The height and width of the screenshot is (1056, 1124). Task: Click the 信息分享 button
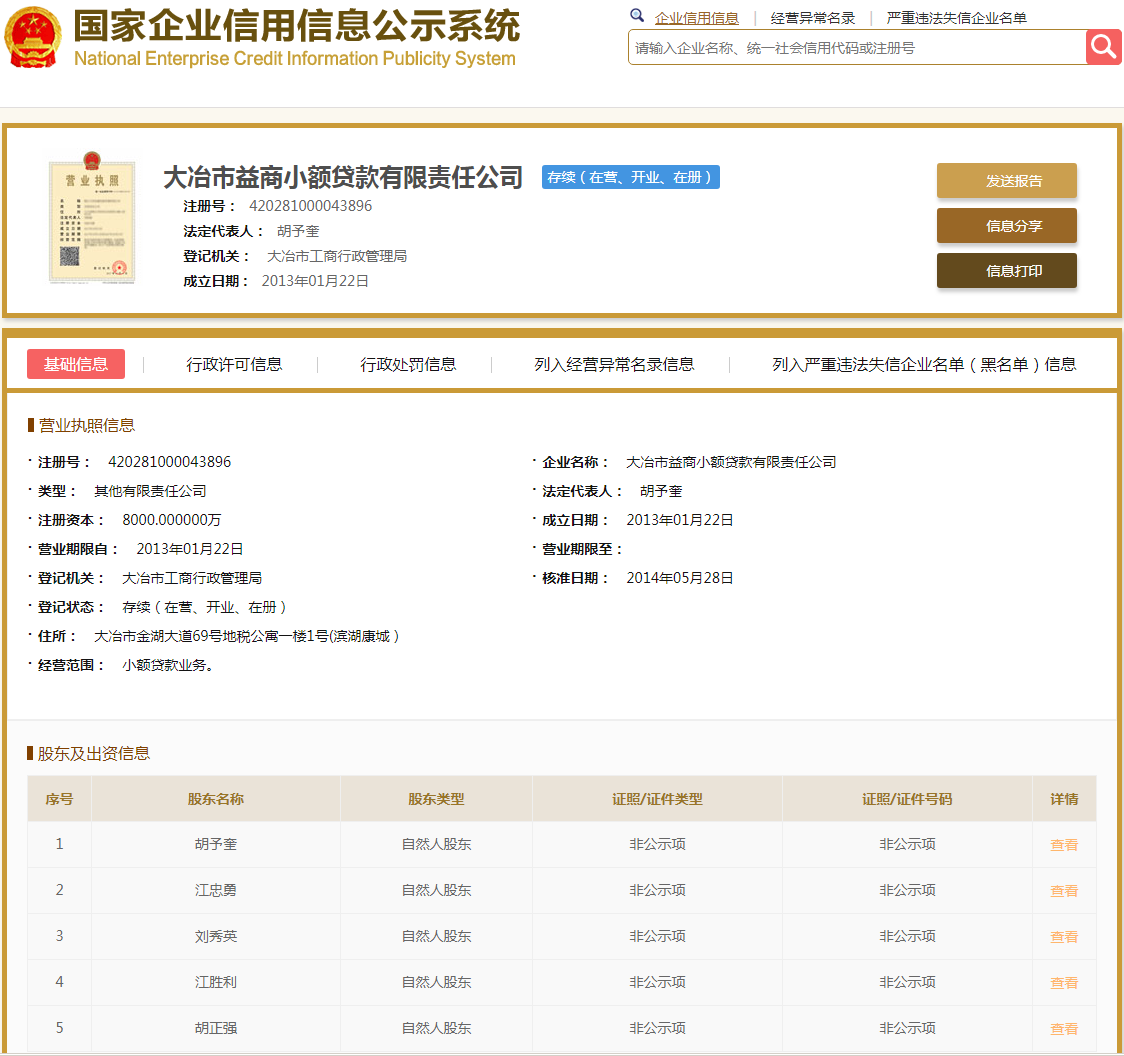[1006, 225]
